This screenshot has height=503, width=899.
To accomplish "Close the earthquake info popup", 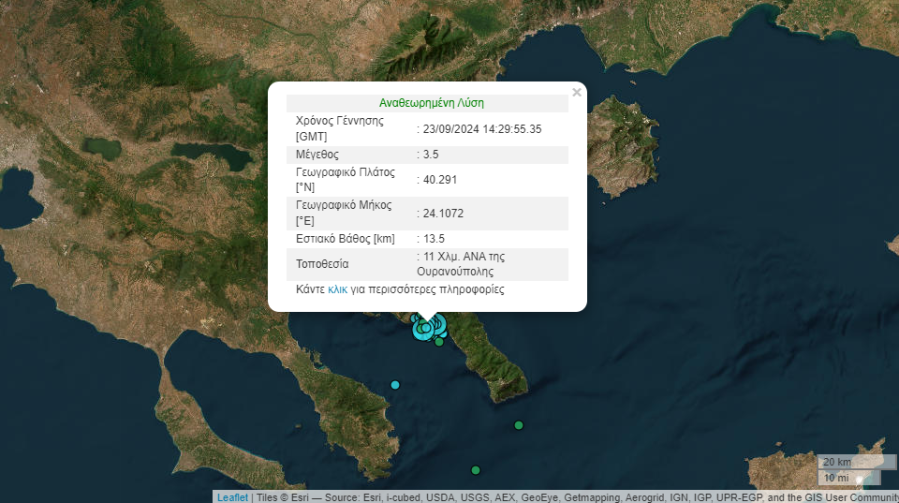I will pos(576,93).
